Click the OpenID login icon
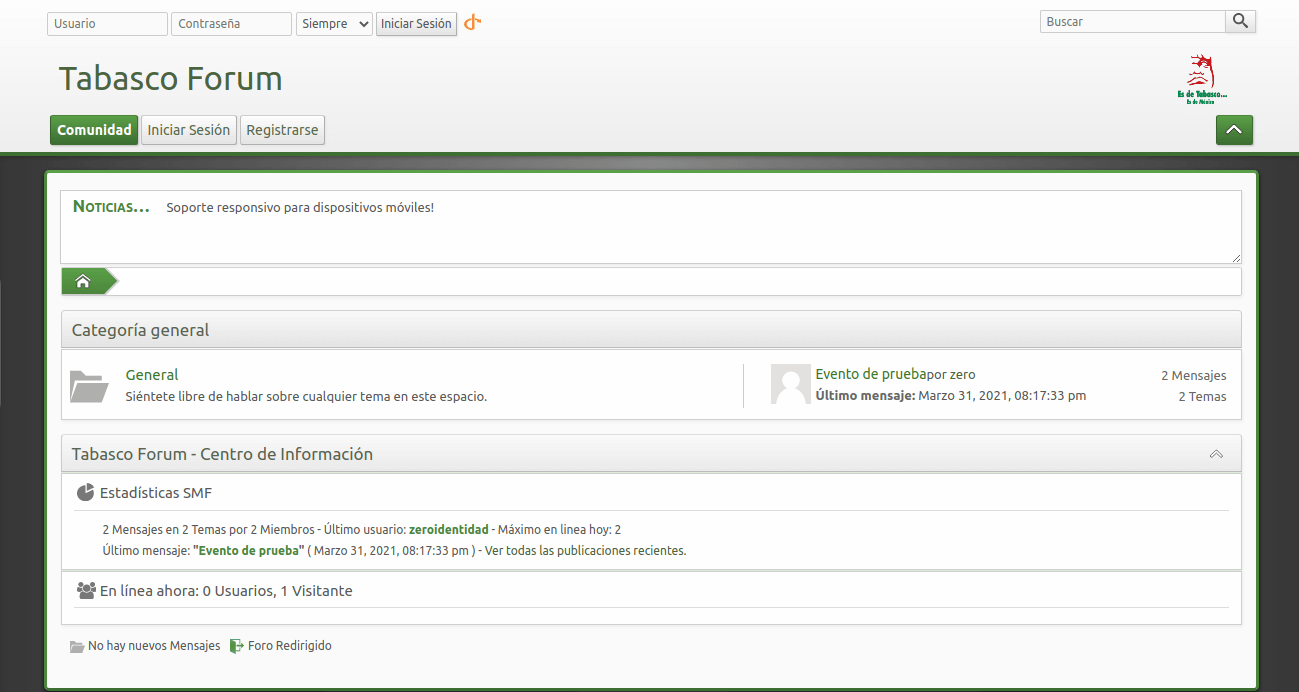 [x=473, y=23]
